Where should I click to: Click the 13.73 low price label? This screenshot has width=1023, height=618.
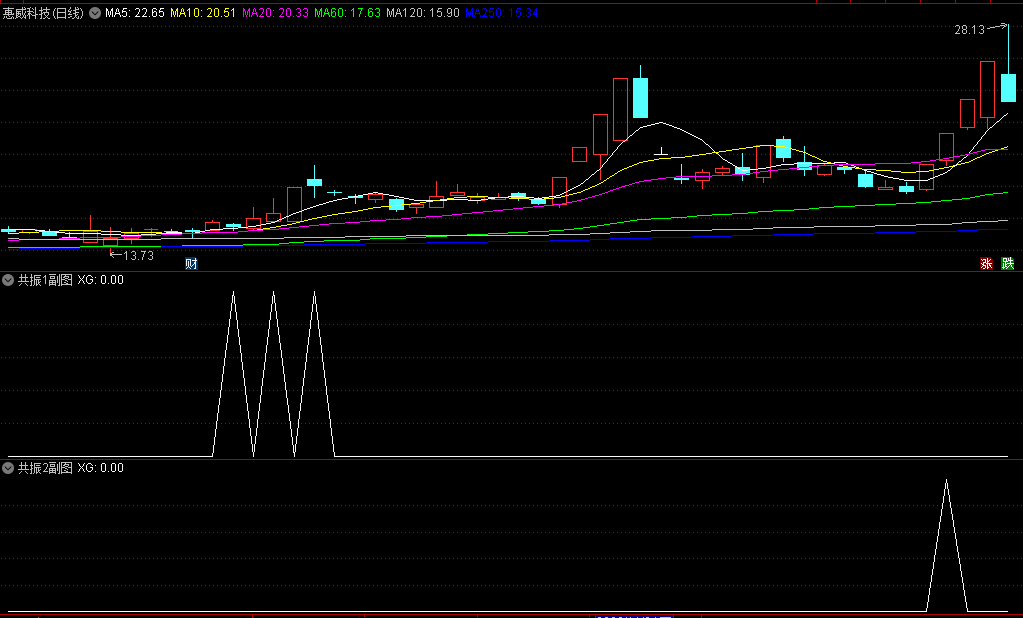tap(138, 256)
